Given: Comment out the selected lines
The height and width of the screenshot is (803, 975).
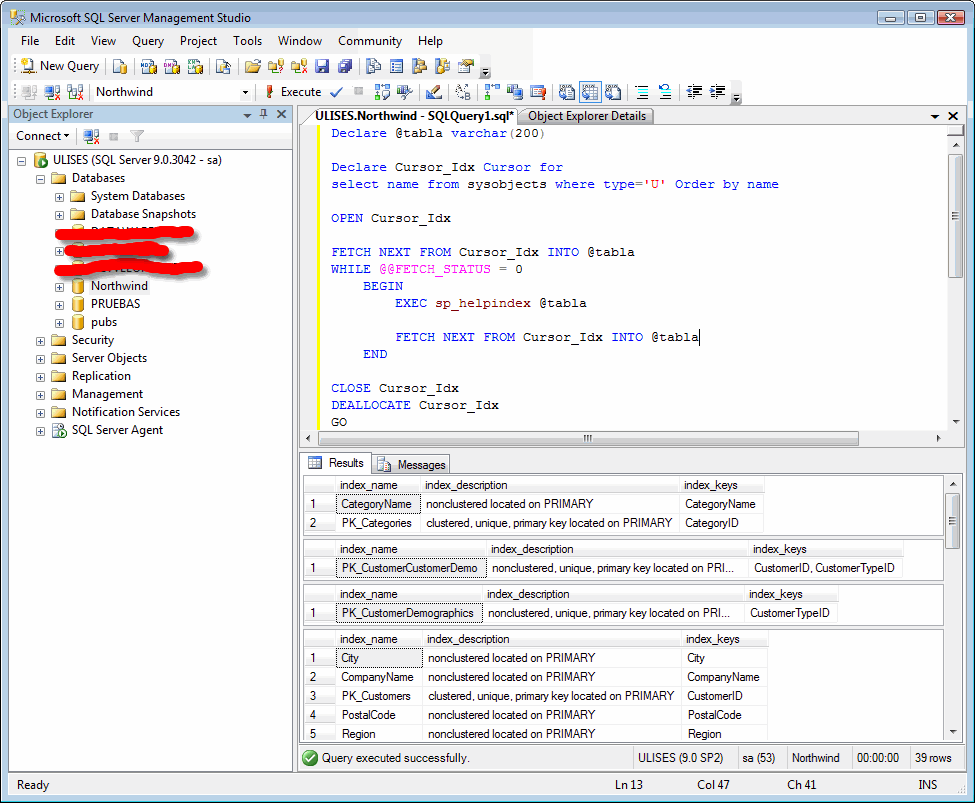Looking at the screenshot, I should (x=642, y=92).
